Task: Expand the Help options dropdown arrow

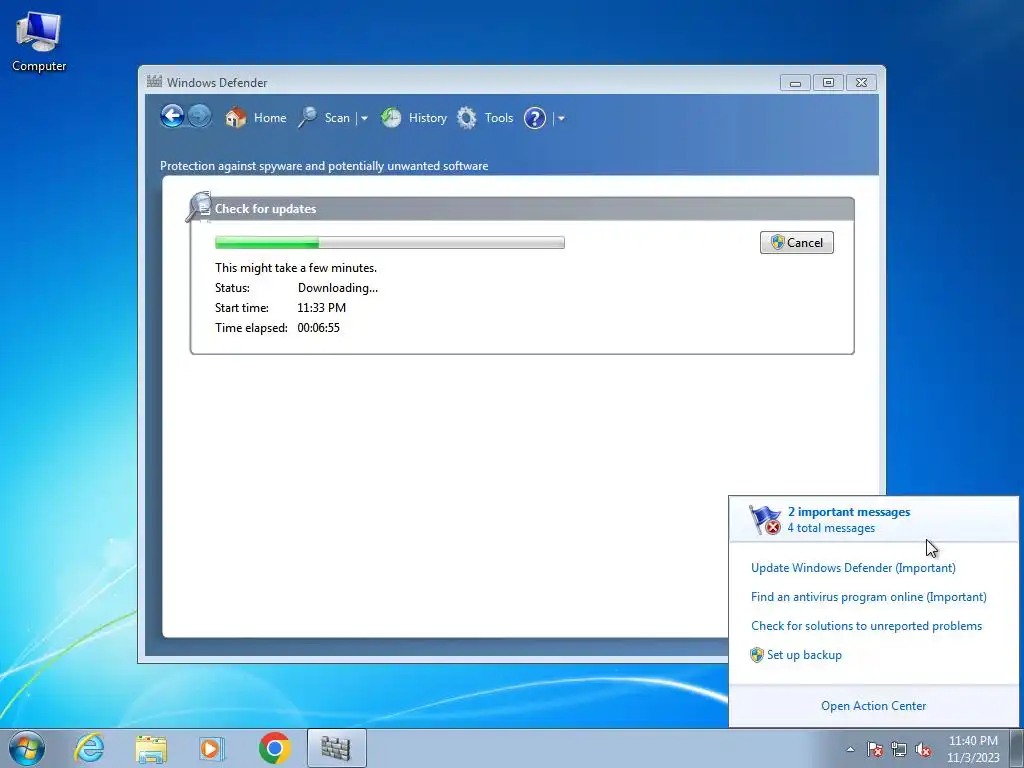Action: (x=561, y=119)
